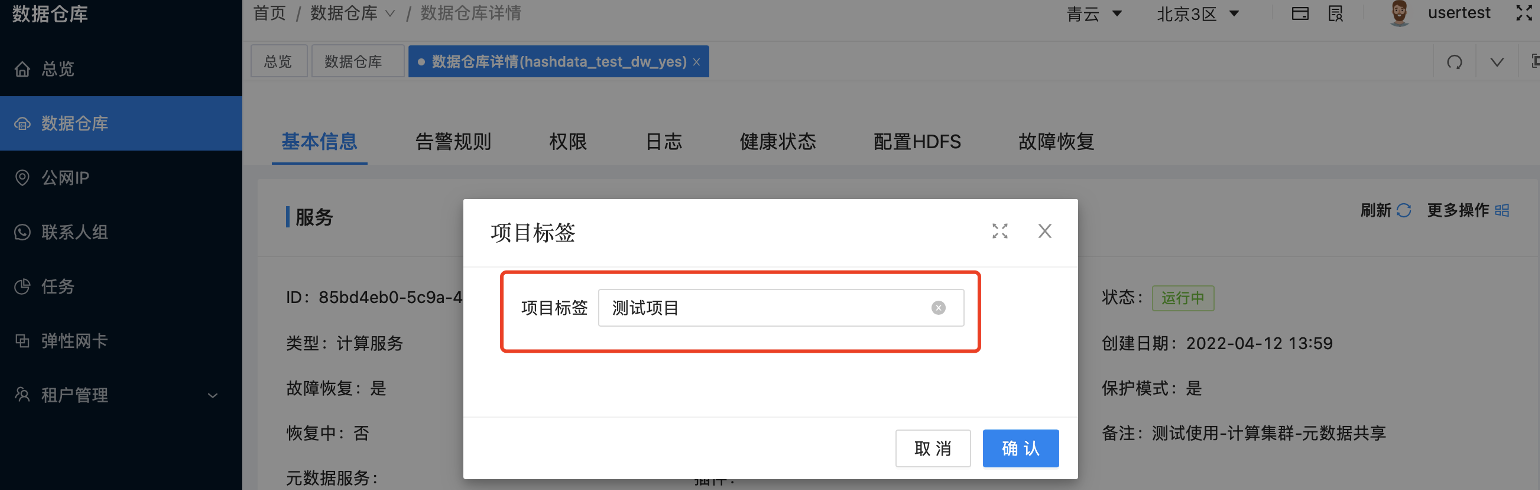Maximize the 项目标签 dialog

(999, 231)
